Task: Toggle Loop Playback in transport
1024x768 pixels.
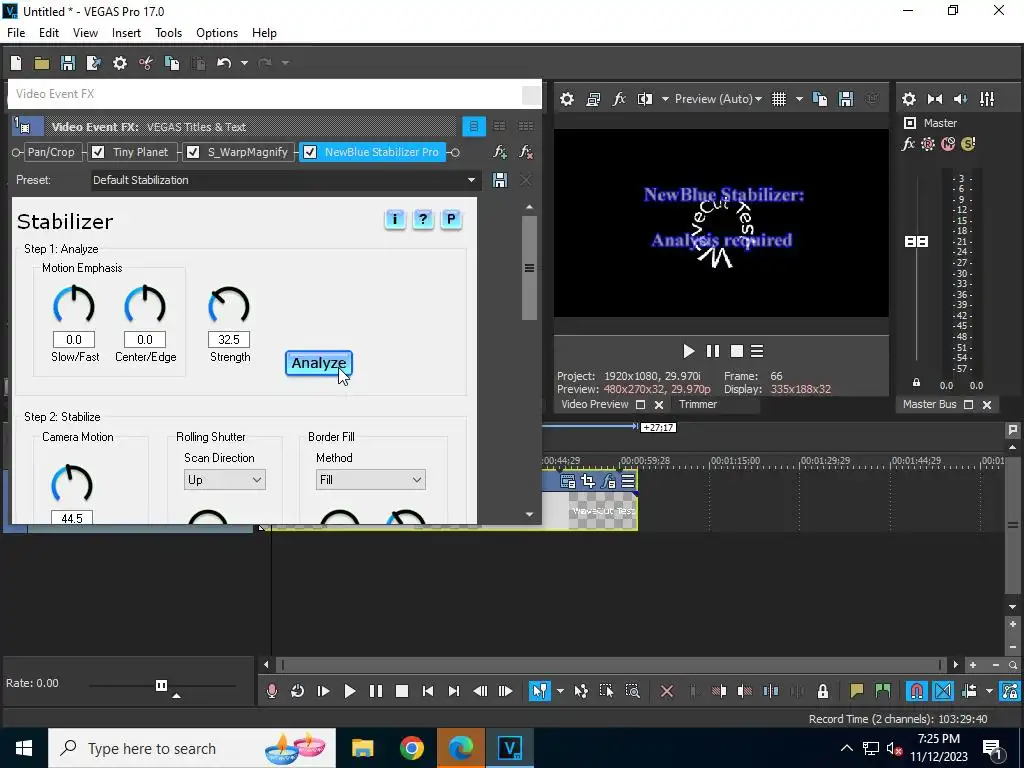Action: [297, 691]
